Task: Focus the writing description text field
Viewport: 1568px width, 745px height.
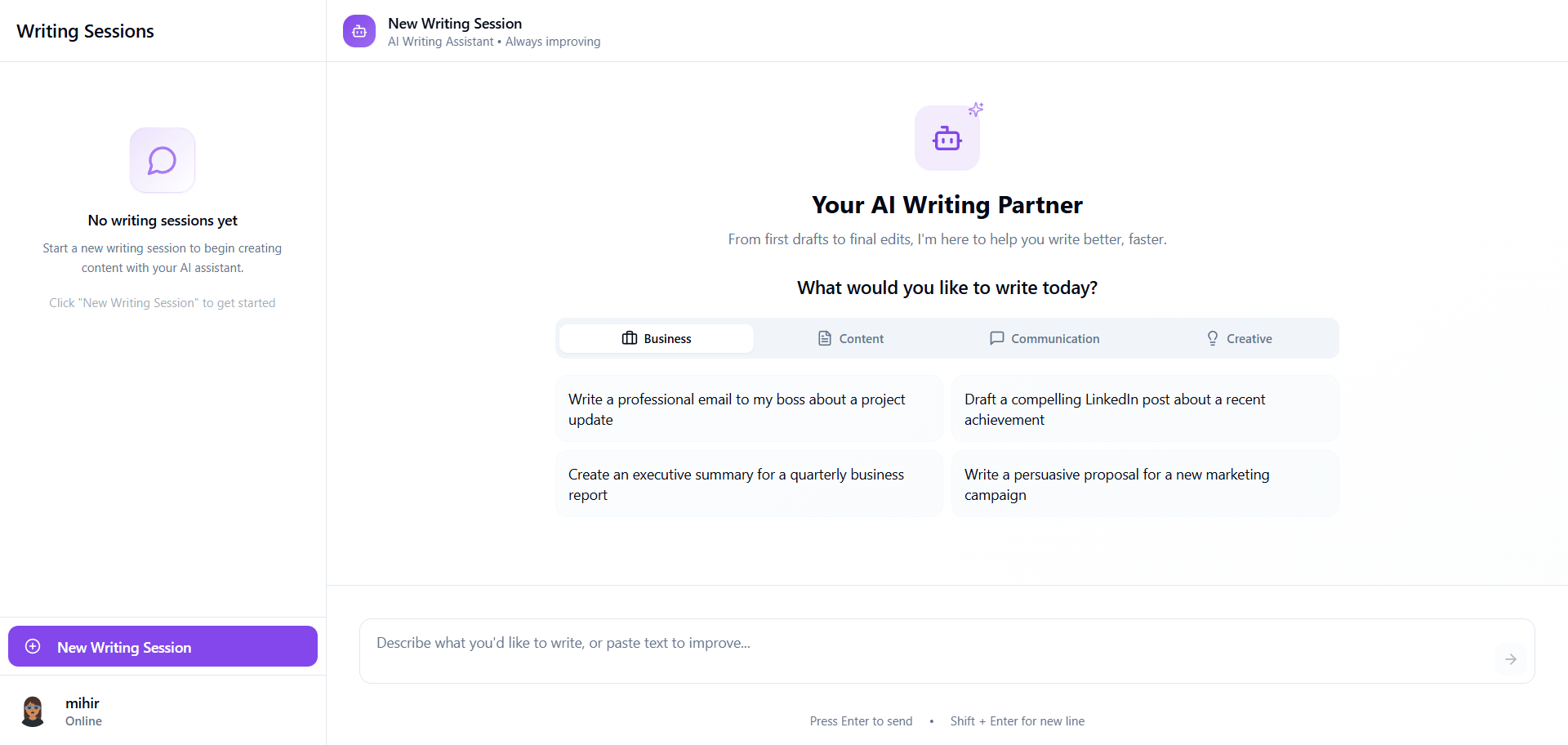Action: (923, 644)
